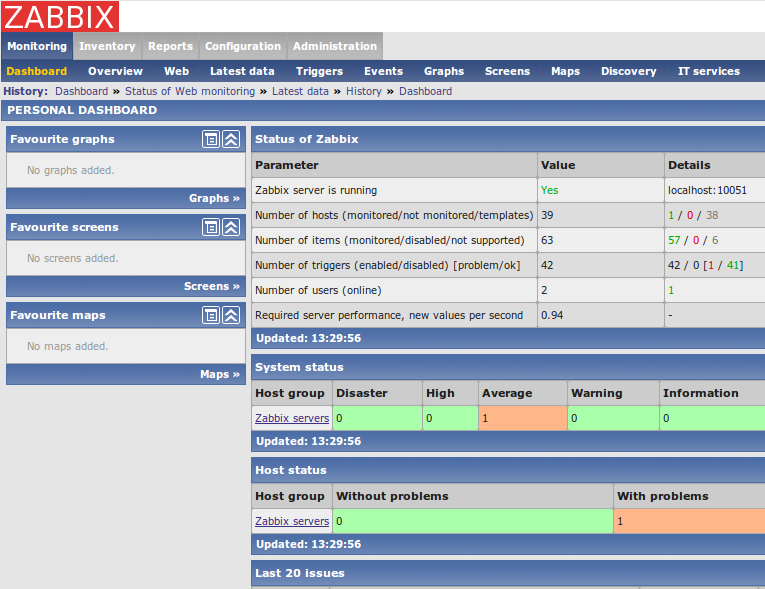Follow the Graphs » link

tap(214, 198)
